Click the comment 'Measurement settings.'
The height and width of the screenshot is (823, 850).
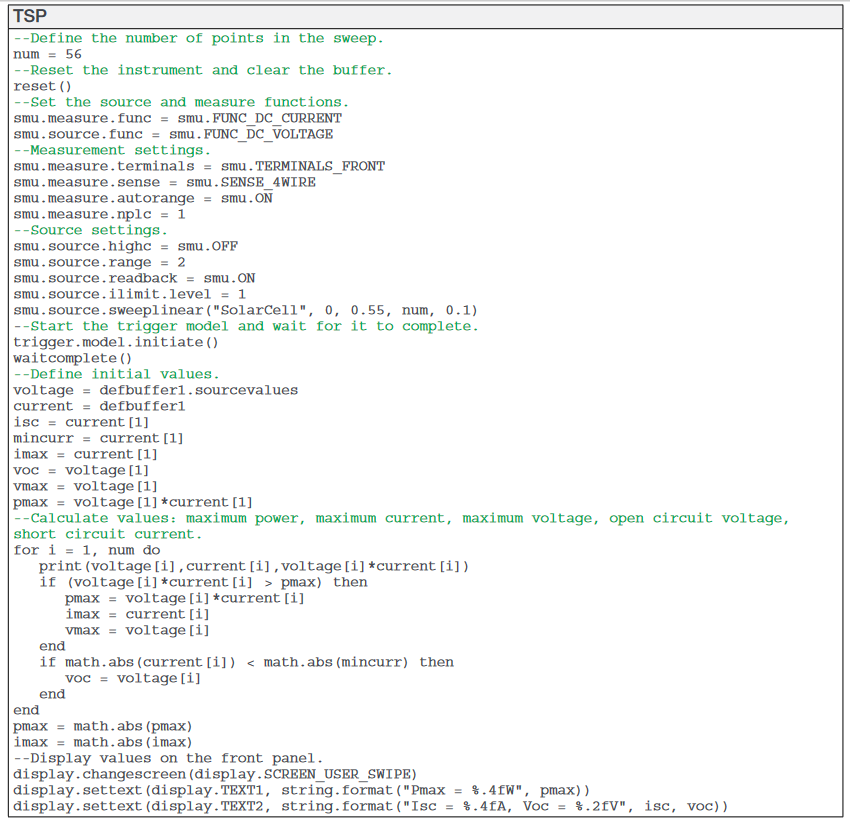(112, 150)
